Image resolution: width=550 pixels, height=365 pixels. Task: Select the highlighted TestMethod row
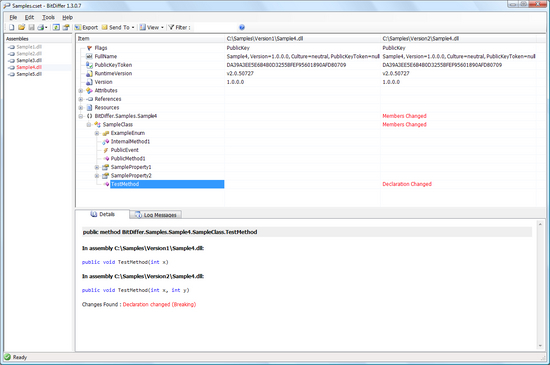coord(167,184)
